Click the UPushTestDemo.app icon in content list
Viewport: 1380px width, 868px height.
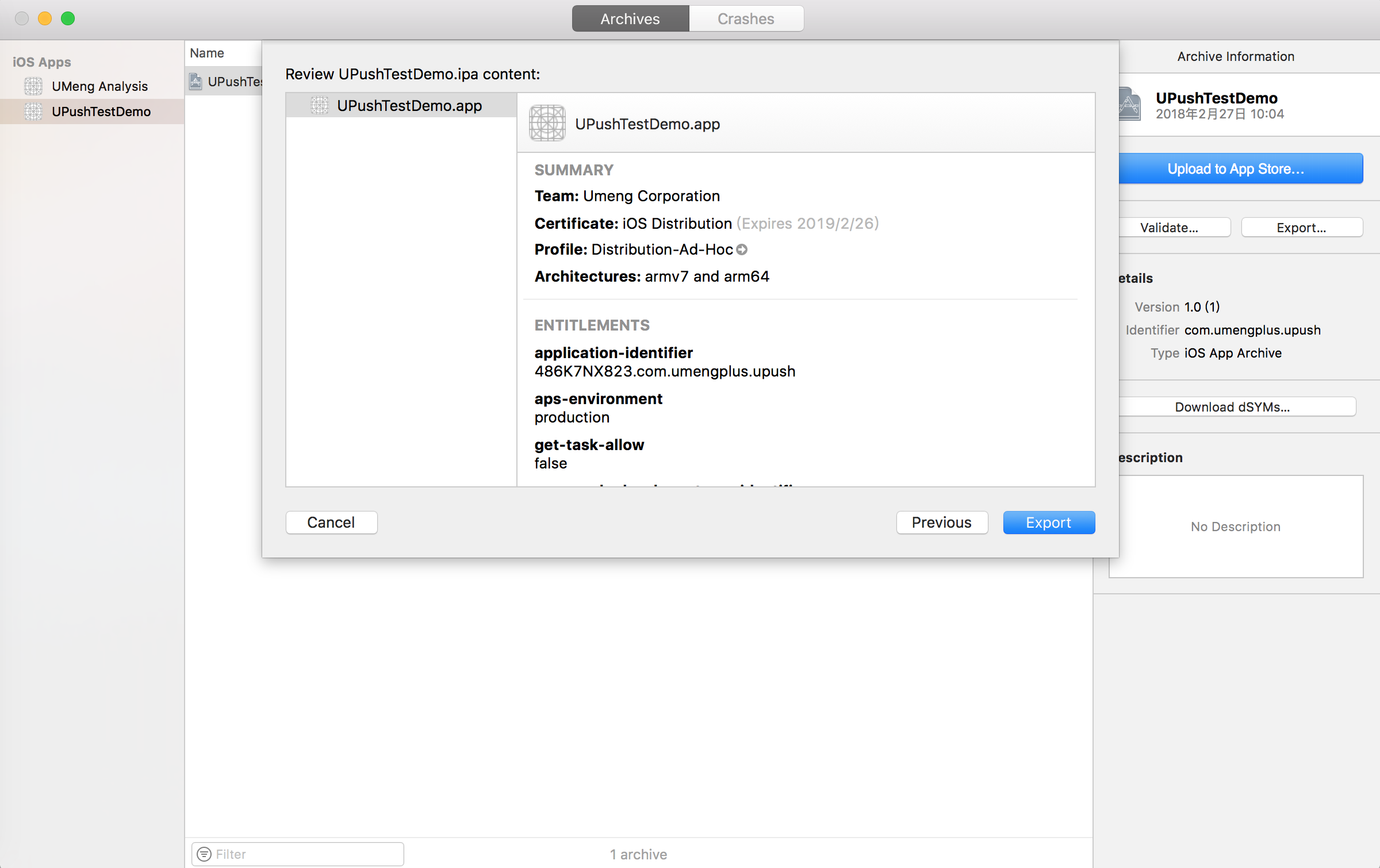tap(320, 106)
